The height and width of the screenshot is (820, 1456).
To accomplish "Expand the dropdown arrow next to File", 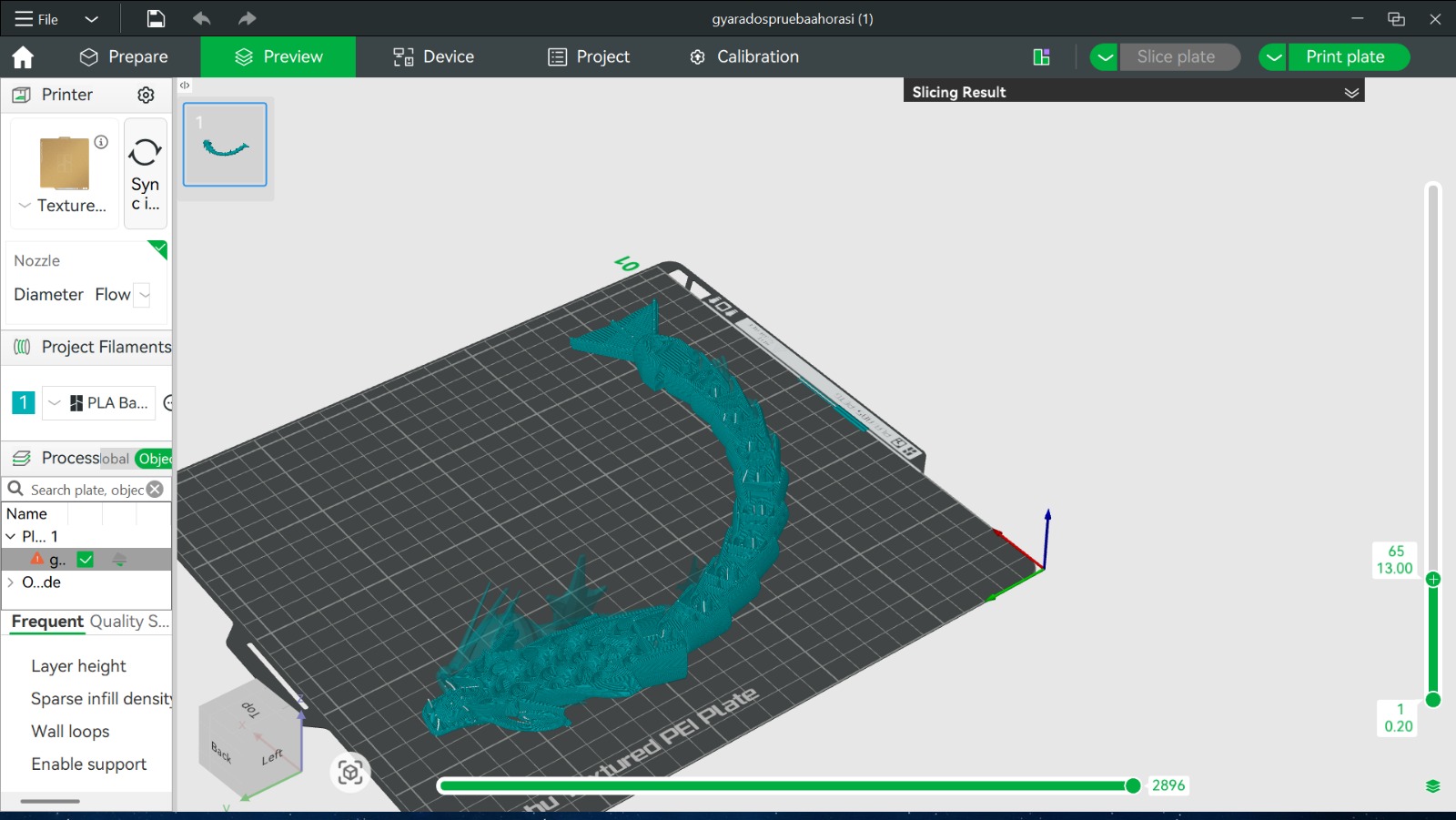I will [x=91, y=19].
